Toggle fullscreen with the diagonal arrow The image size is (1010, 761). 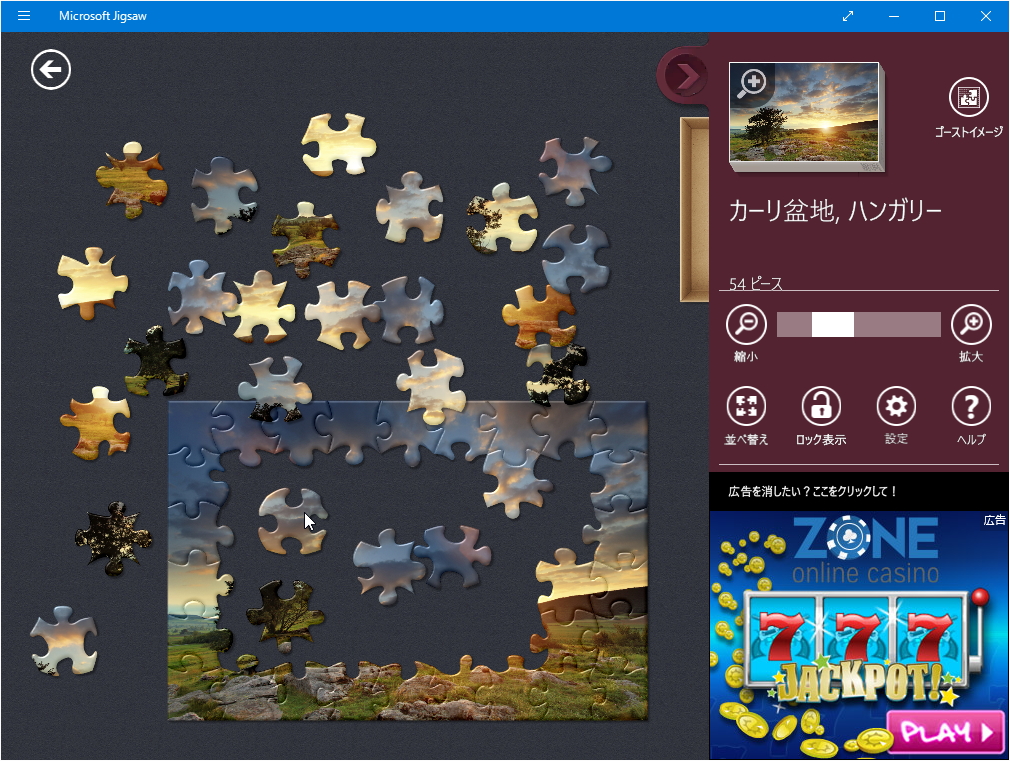[847, 16]
